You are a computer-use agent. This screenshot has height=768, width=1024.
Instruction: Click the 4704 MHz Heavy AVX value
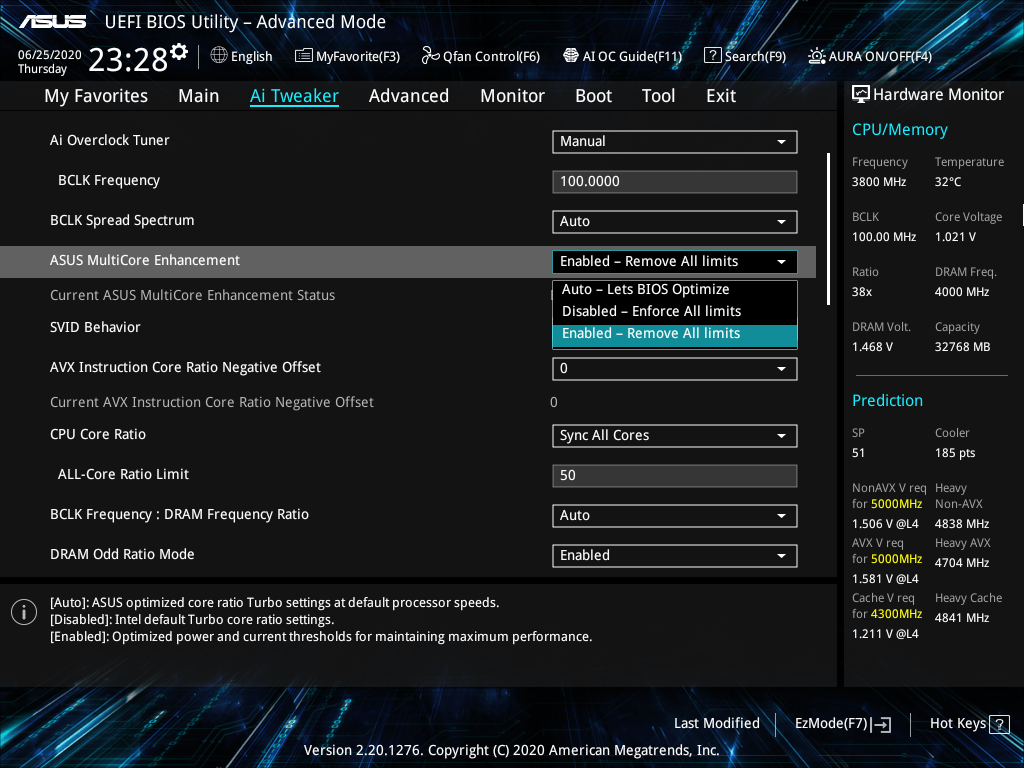[962, 563]
